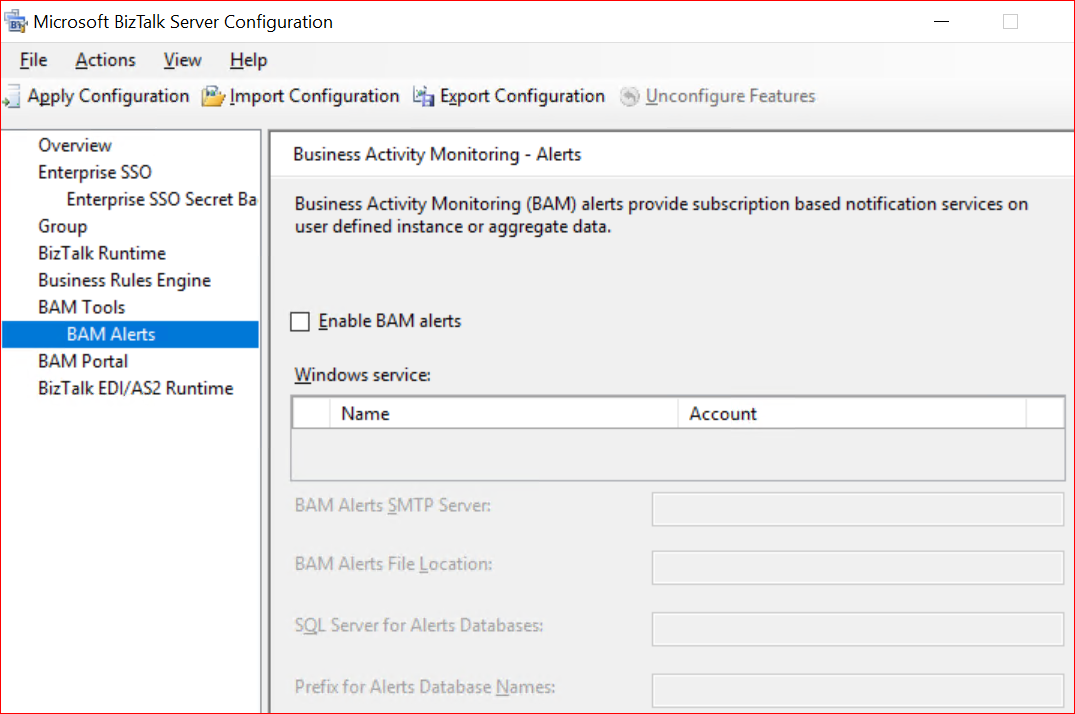Click the BAM Alerts SMTP Server field
Viewport: 1075px width, 714px height.
coord(857,509)
